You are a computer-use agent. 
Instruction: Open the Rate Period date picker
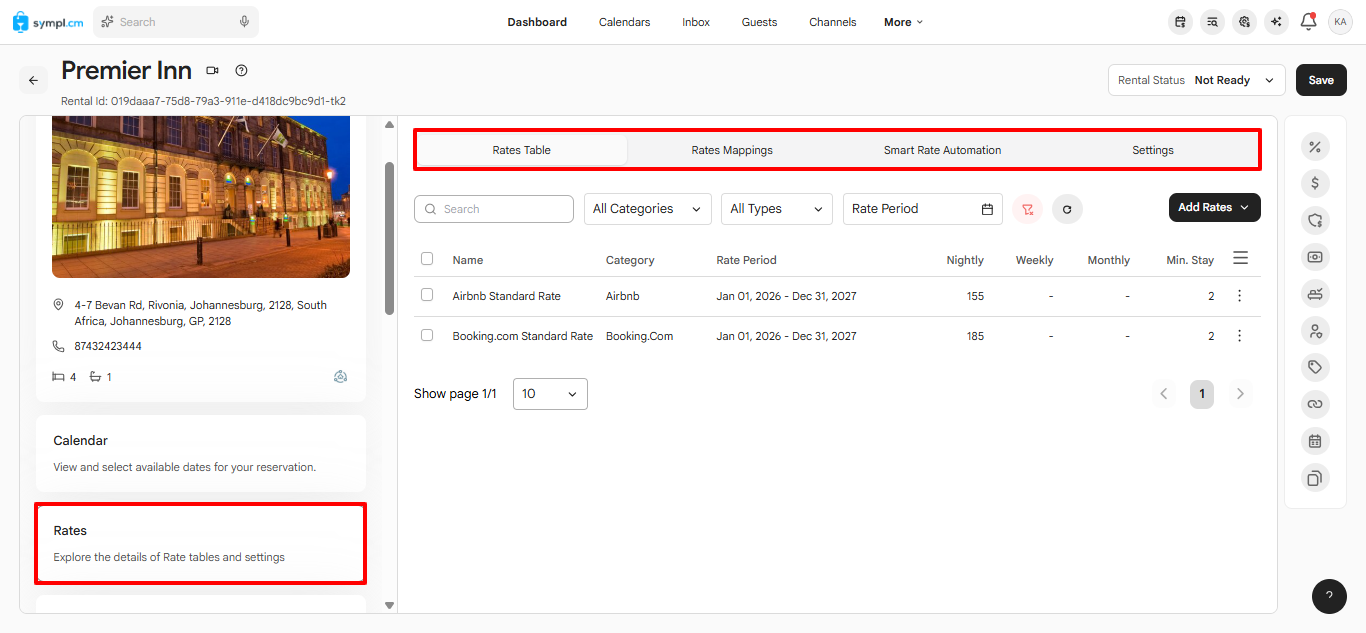click(923, 209)
